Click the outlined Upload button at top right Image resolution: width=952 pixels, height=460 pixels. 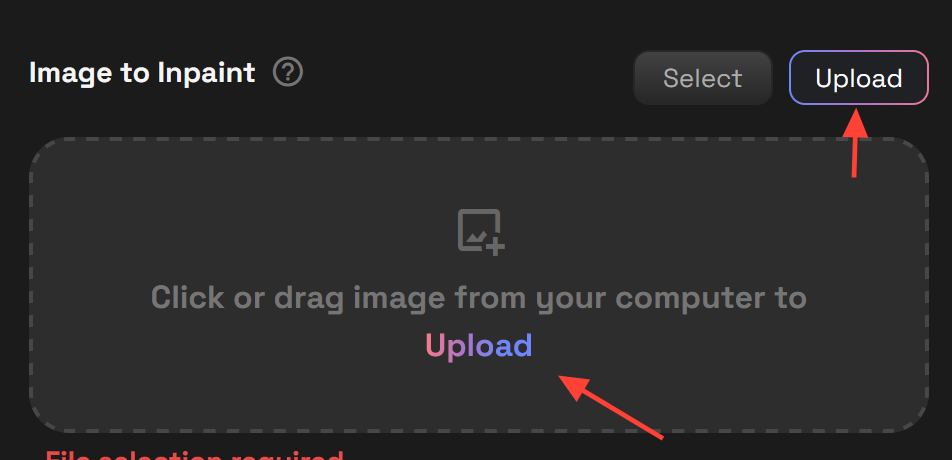coord(858,78)
